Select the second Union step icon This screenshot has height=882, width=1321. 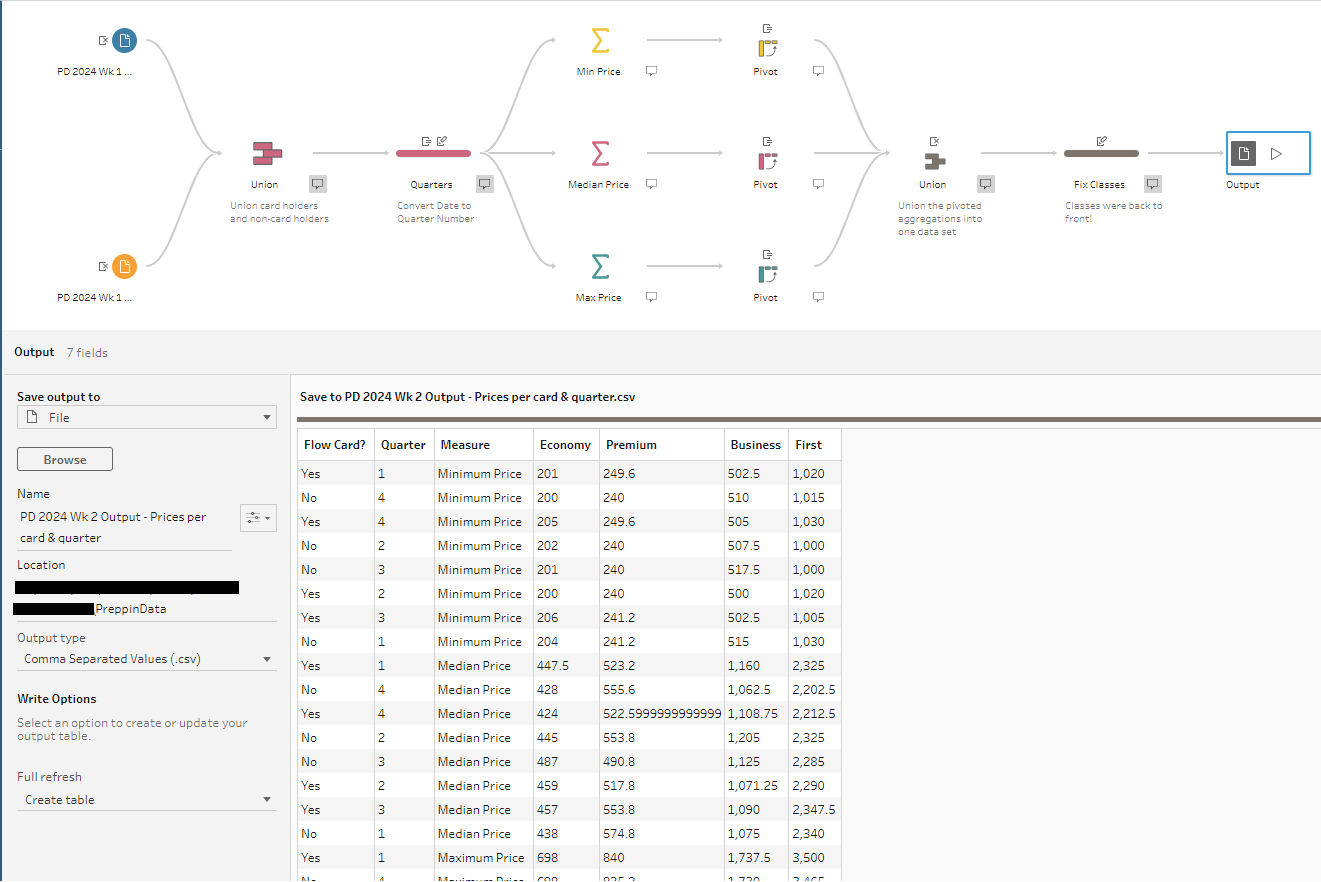[x=934, y=160]
